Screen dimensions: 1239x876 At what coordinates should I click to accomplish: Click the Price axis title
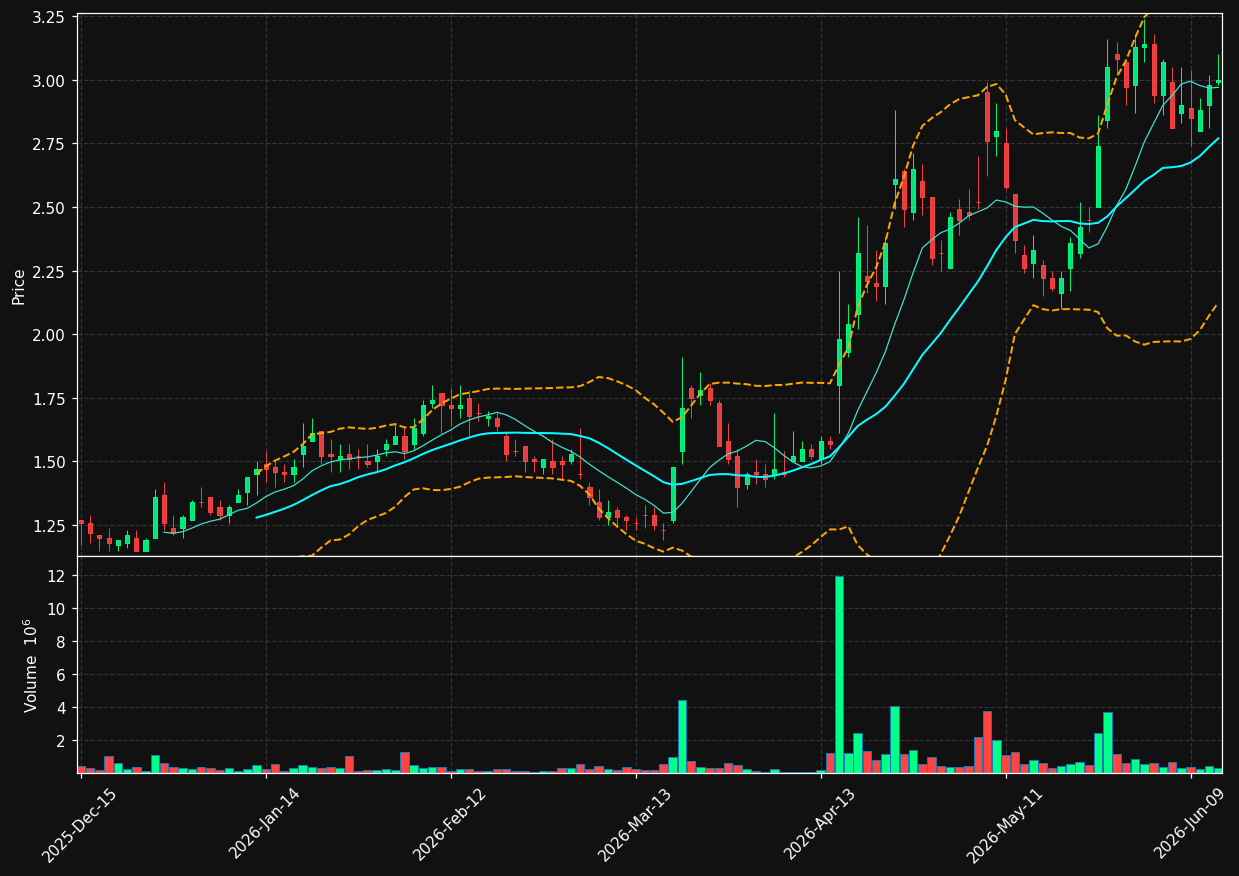coord(18,286)
